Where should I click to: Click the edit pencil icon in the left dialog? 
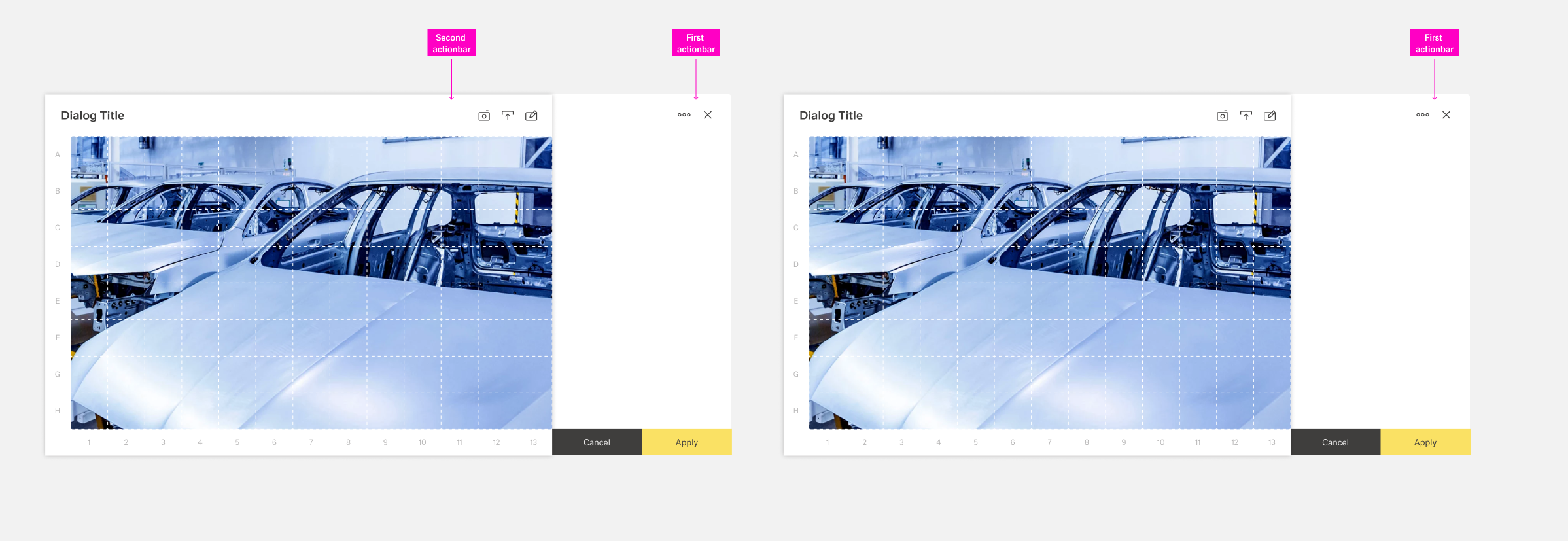pyautogui.click(x=531, y=116)
